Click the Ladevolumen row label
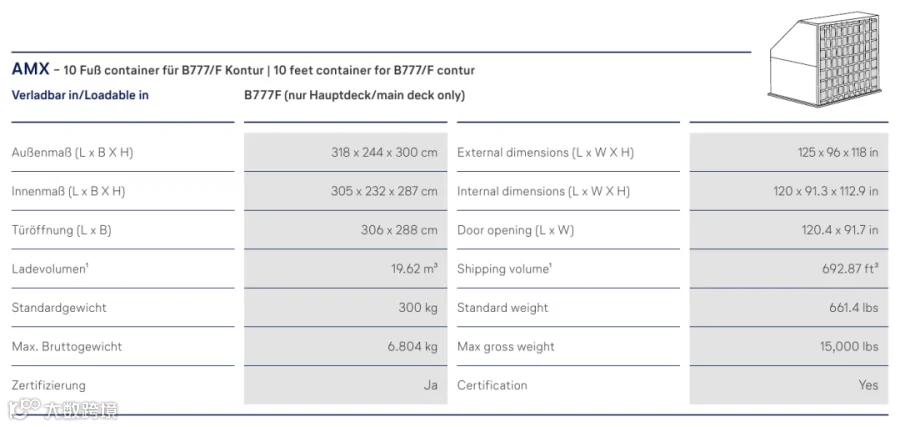Viewport: 900px width, 427px height. [50, 269]
